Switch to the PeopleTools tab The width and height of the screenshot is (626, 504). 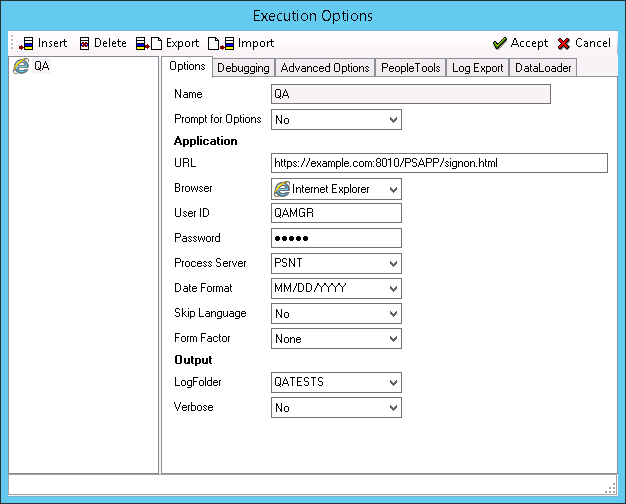410,68
